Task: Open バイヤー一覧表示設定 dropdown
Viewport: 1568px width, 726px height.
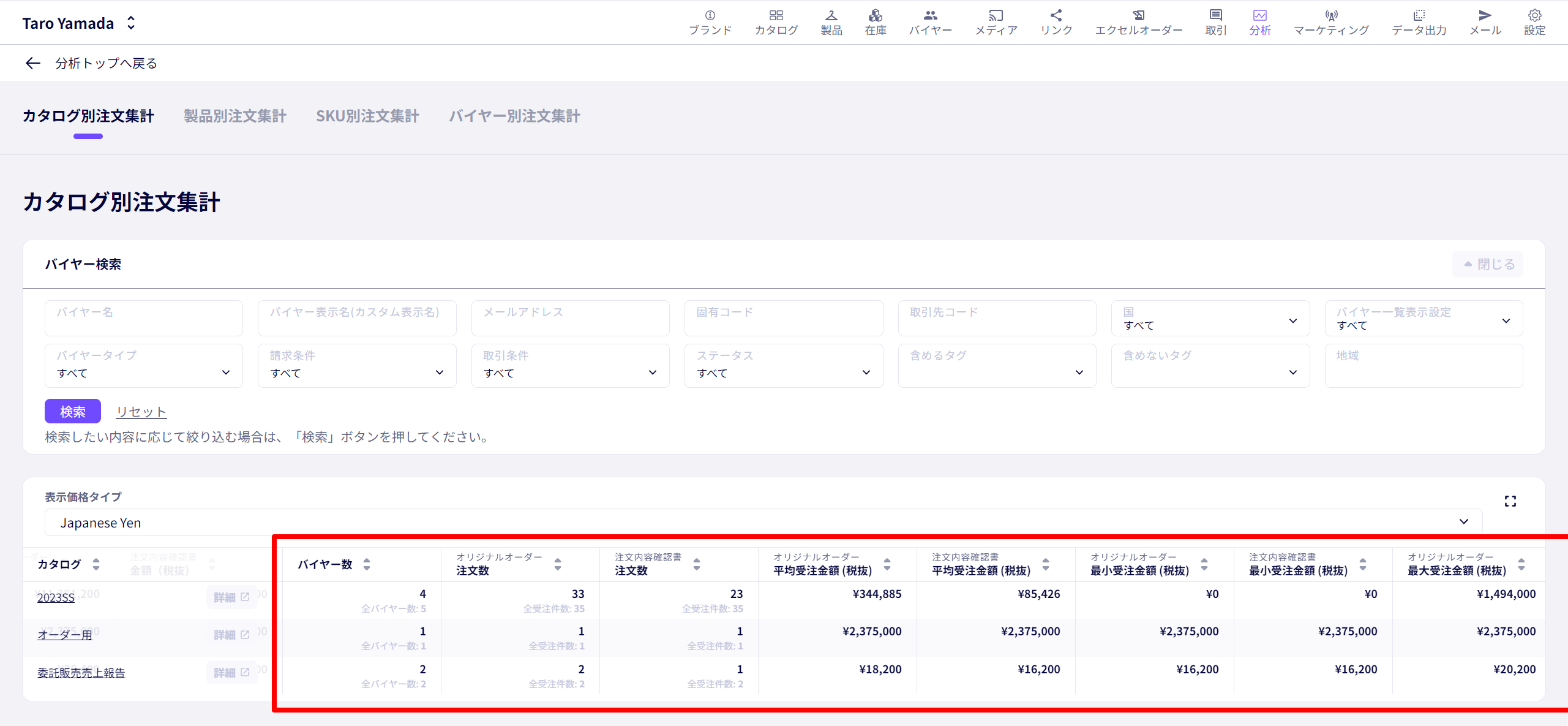Action: [1424, 318]
